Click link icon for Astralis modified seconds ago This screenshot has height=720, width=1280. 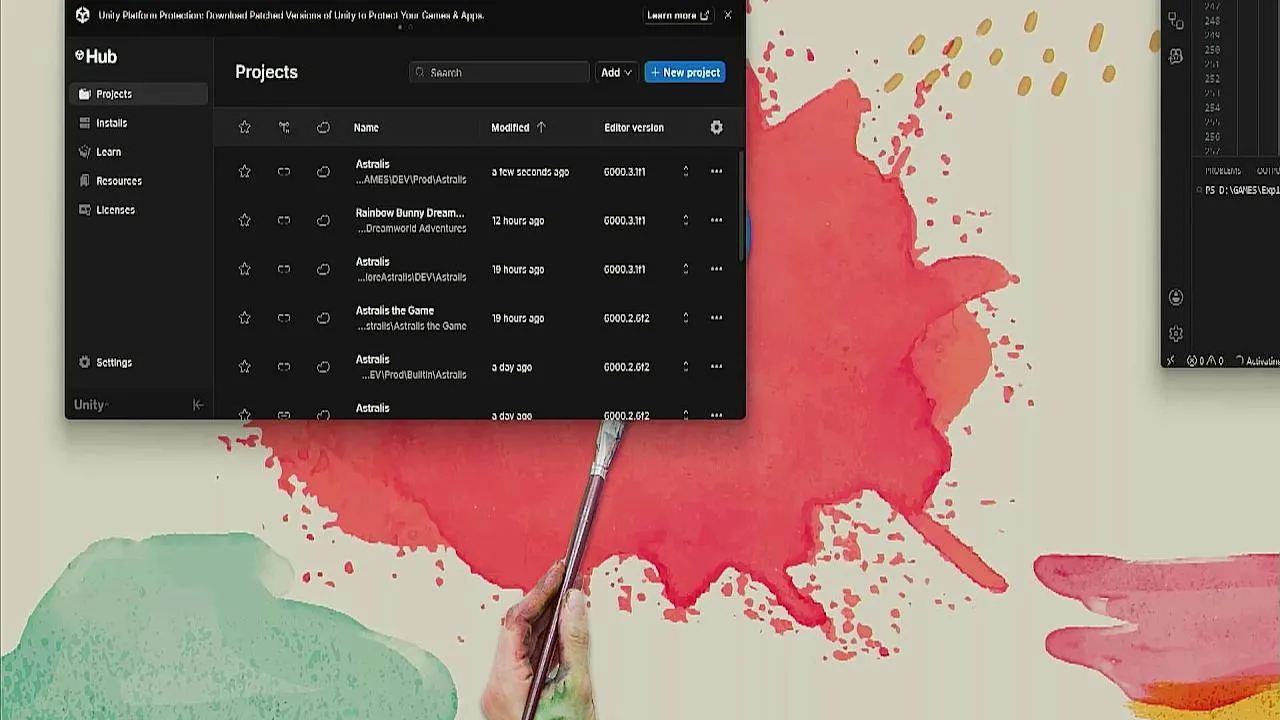[284, 172]
